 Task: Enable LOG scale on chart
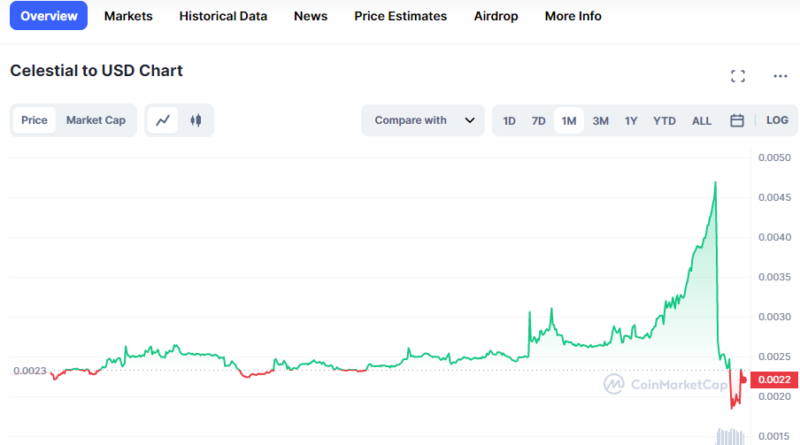click(x=777, y=120)
